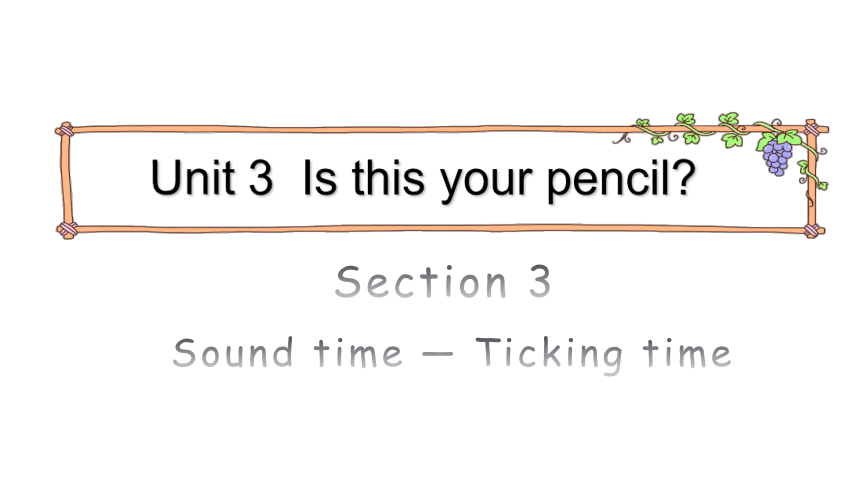Select the word "this" in the title

coord(388,177)
